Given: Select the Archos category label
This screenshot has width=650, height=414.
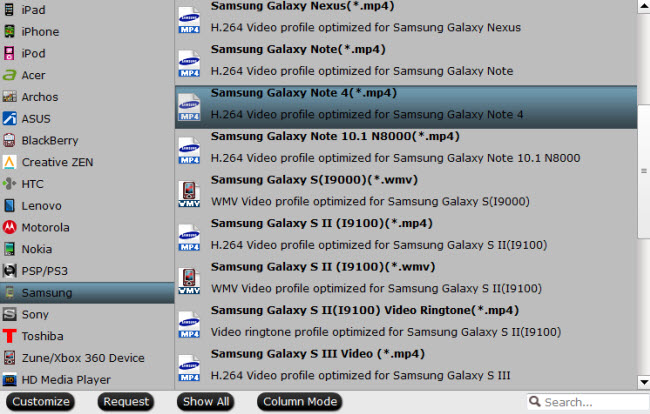Looking at the screenshot, I should [40, 97].
